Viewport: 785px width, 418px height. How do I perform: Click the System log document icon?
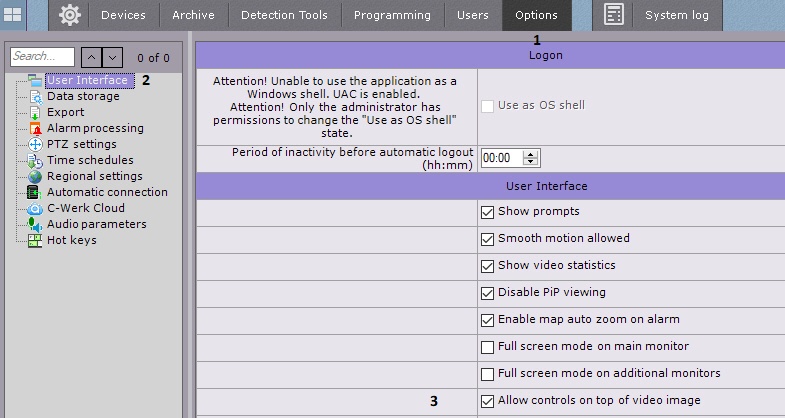[x=614, y=15]
